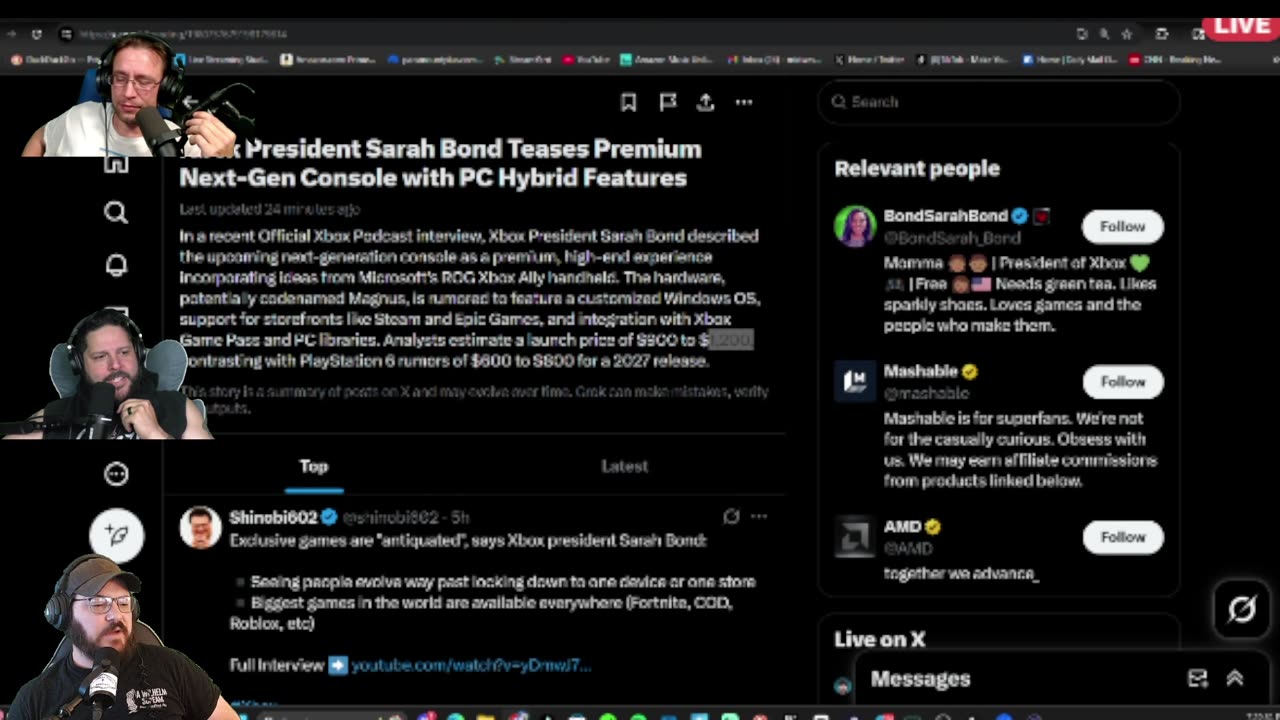Screen dimensions: 1280x720
Task: Click the white Post compose button
Action: pyautogui.click(x=117, y=535)
